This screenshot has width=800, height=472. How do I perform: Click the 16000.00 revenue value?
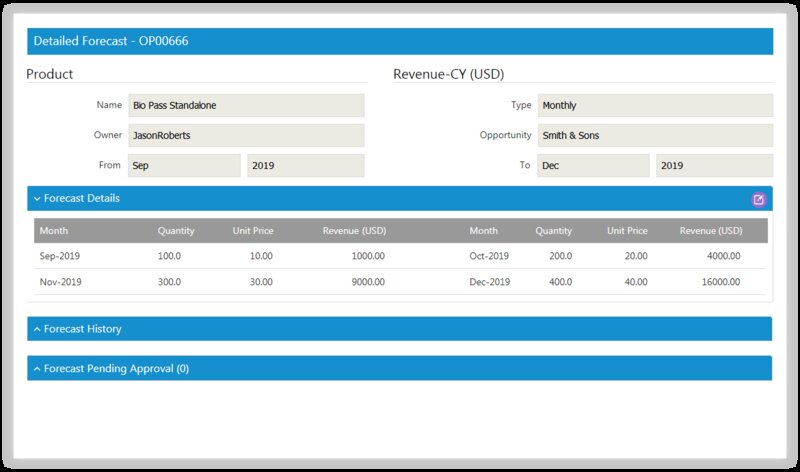717,282
